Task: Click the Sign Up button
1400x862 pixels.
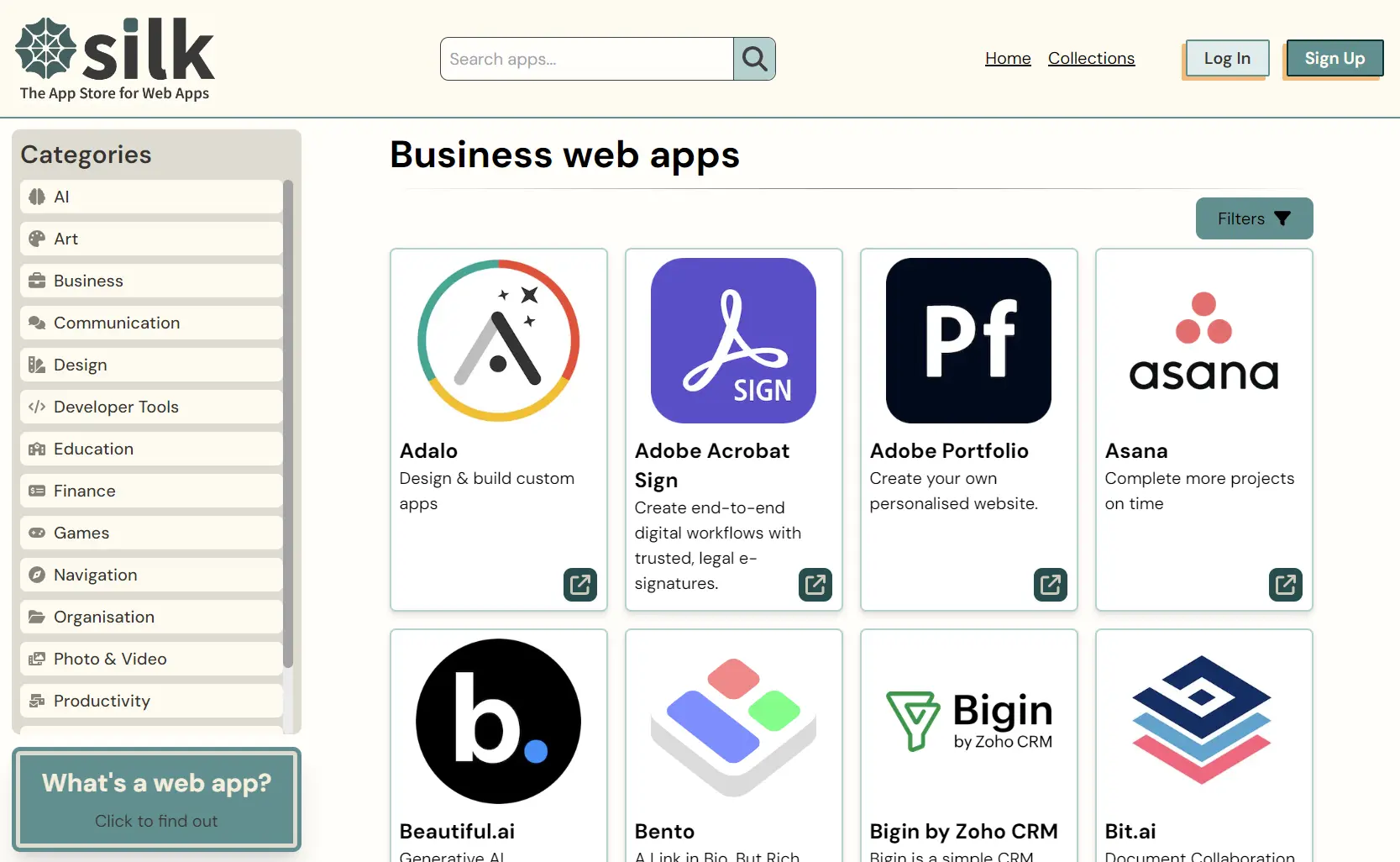Action: click(1334, 58)
